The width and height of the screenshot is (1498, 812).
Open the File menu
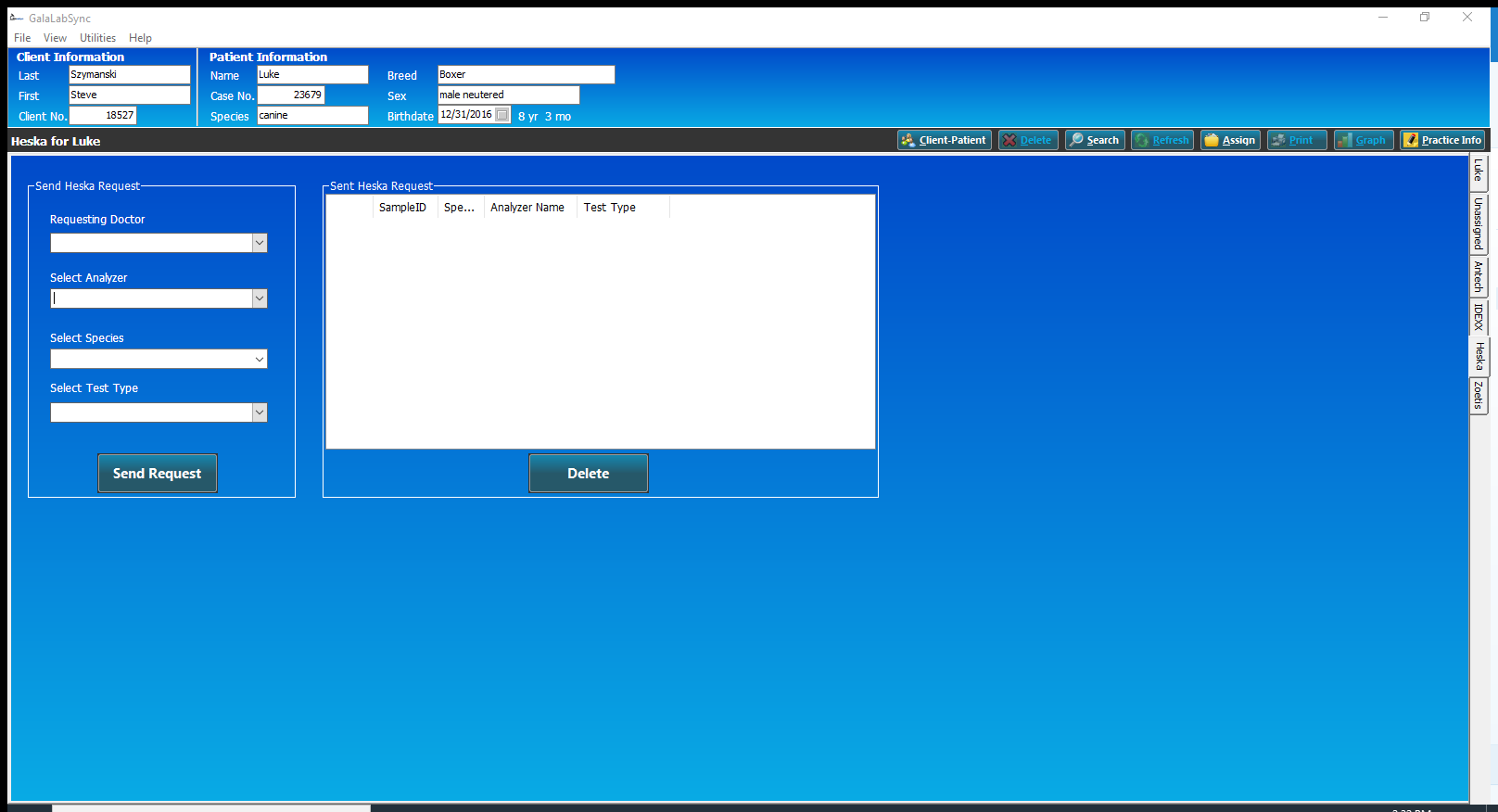point(22,38)
